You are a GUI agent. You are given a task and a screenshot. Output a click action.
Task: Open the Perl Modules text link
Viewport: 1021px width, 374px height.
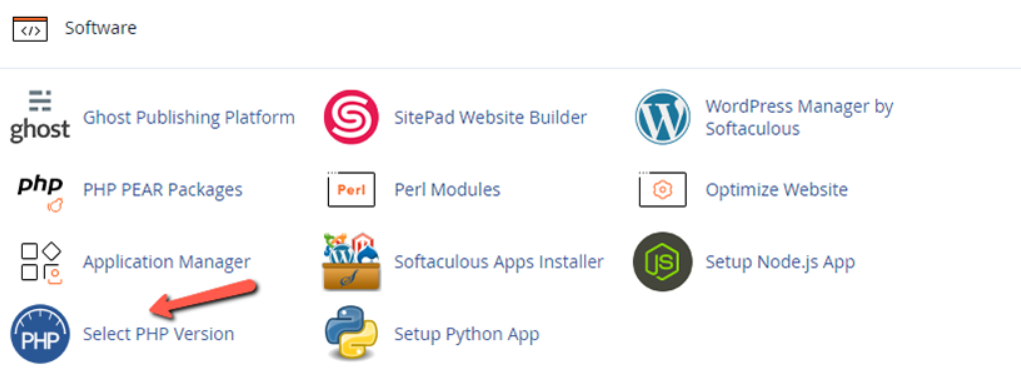(x=447, y=190)
